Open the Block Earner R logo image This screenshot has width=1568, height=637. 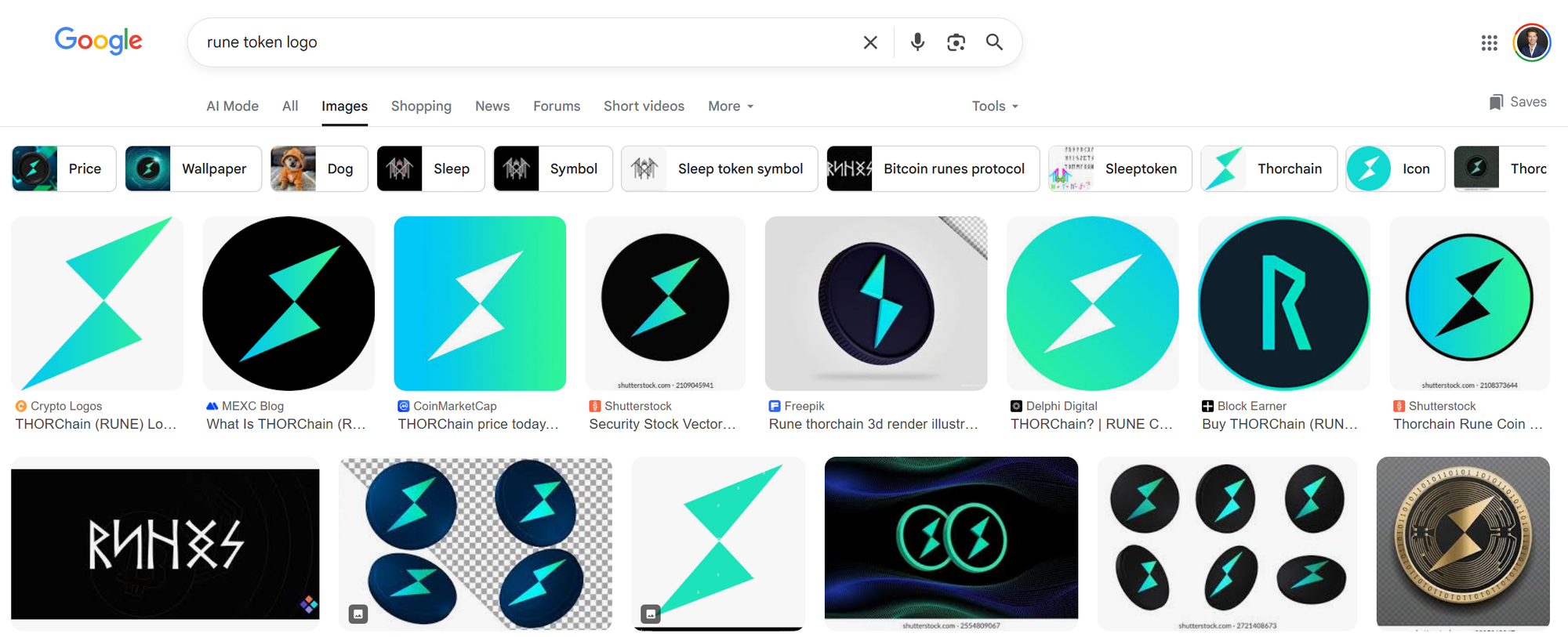pos(1283,303)
